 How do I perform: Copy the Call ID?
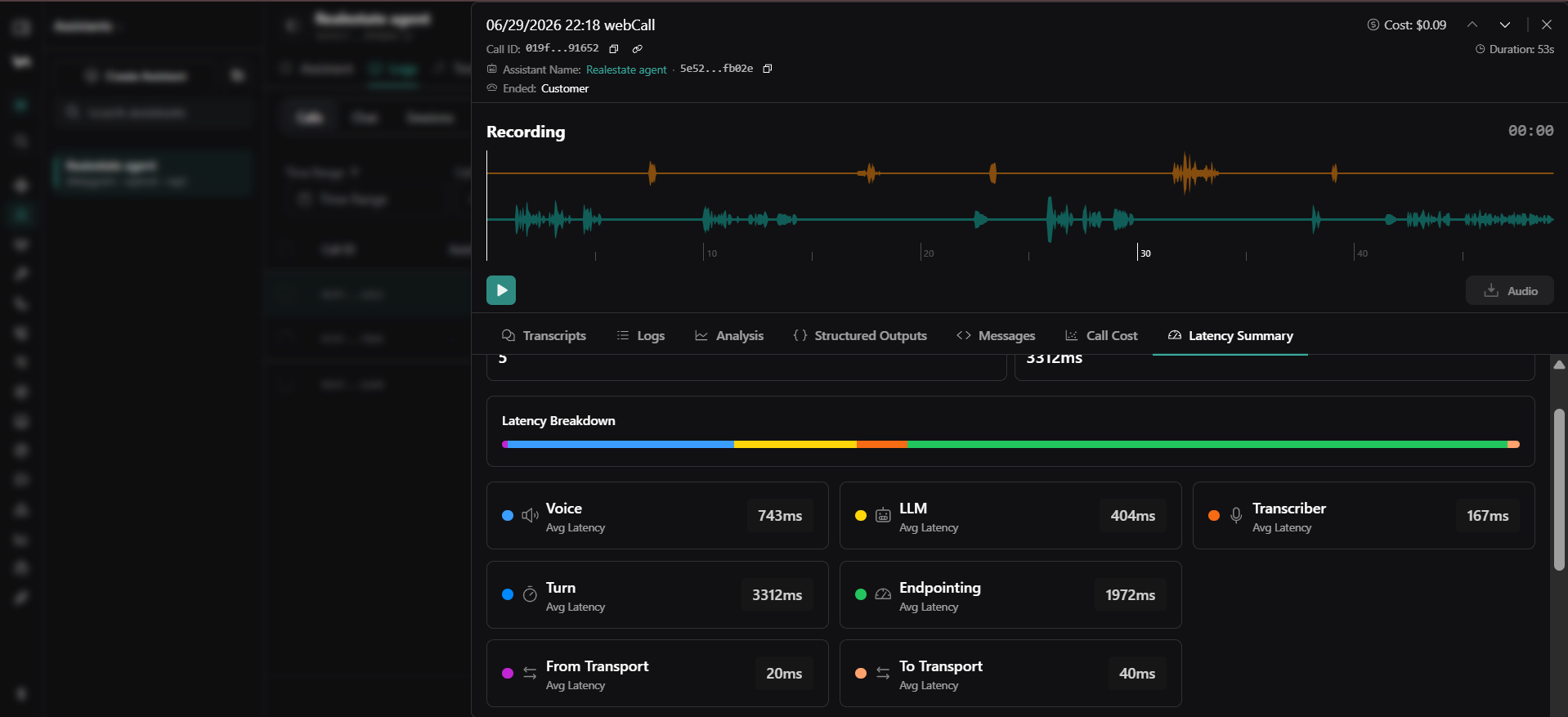(614, 49)
